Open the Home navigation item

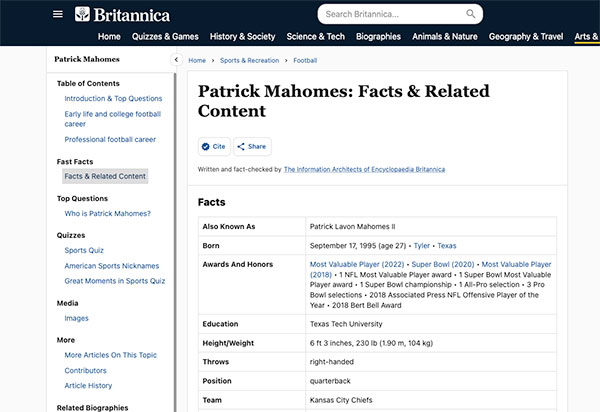[x=109, y=37]
